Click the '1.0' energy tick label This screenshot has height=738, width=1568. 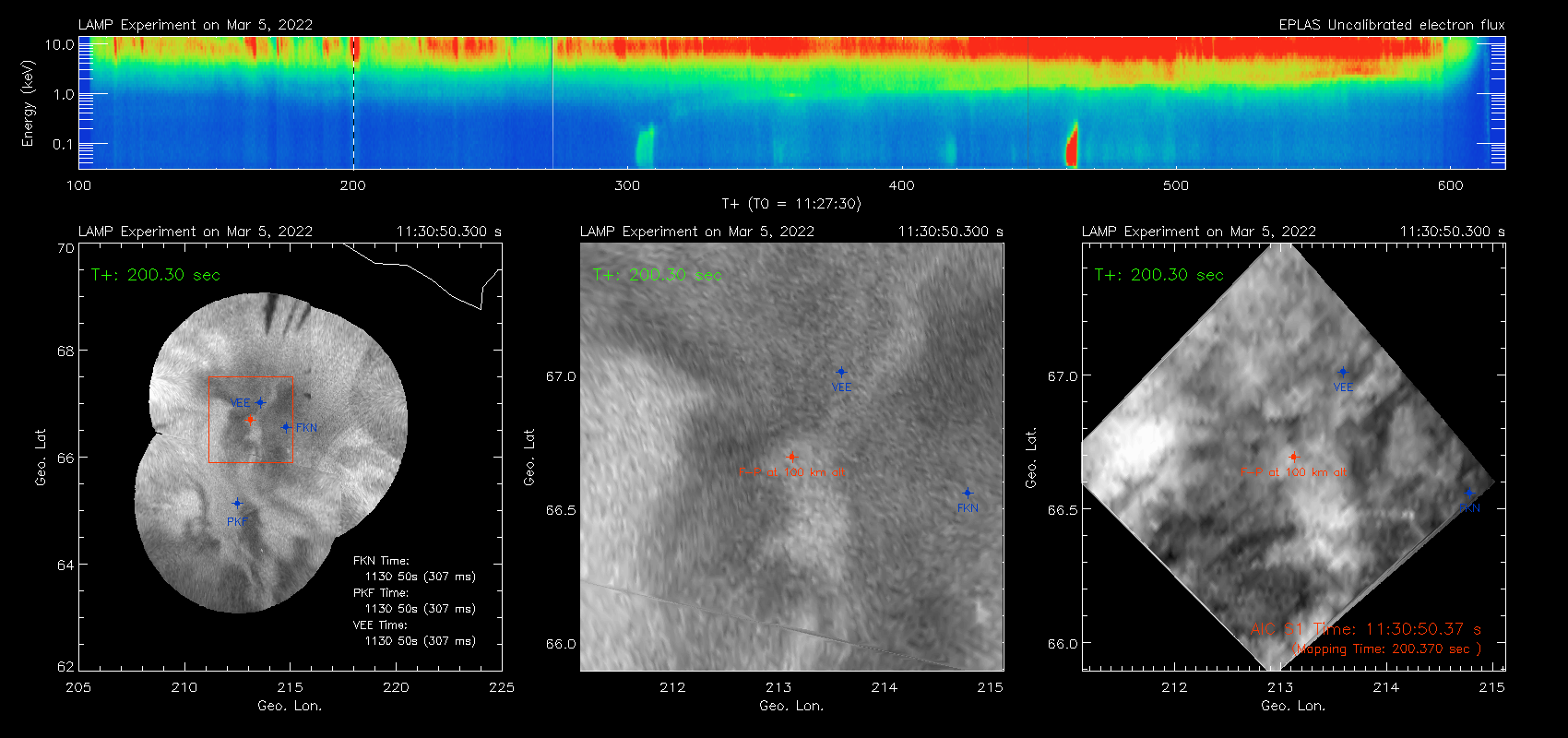pyautogui.click(x=64, y=94)
